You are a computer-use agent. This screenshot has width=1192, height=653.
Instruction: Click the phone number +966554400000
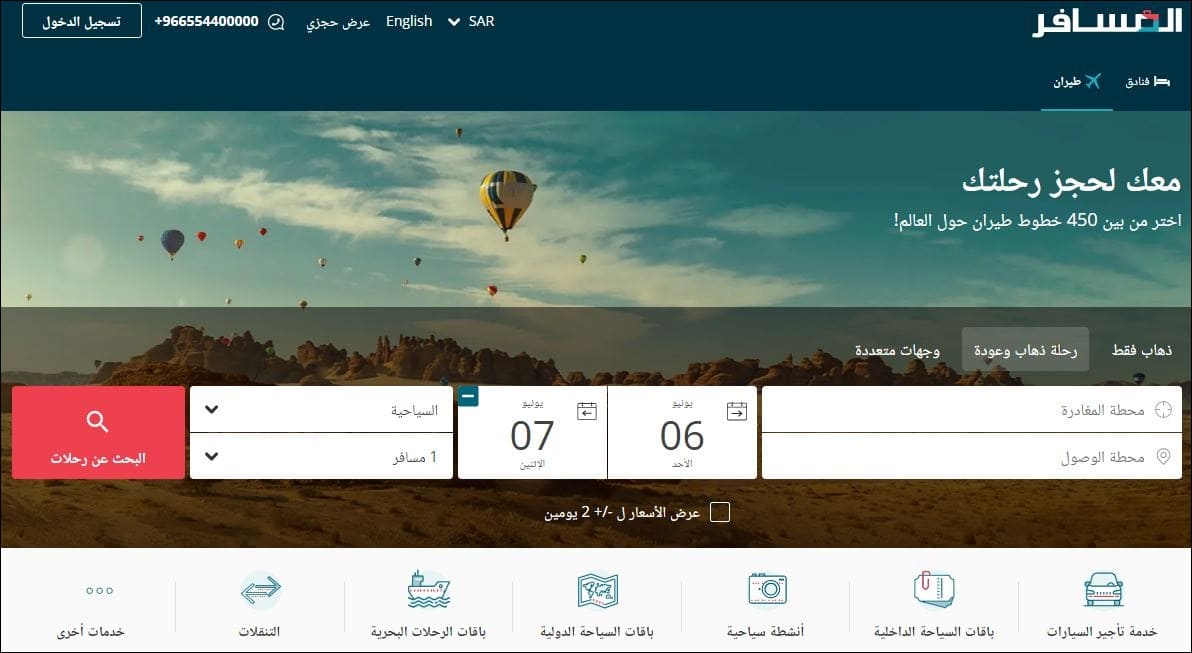click(206, 21)
